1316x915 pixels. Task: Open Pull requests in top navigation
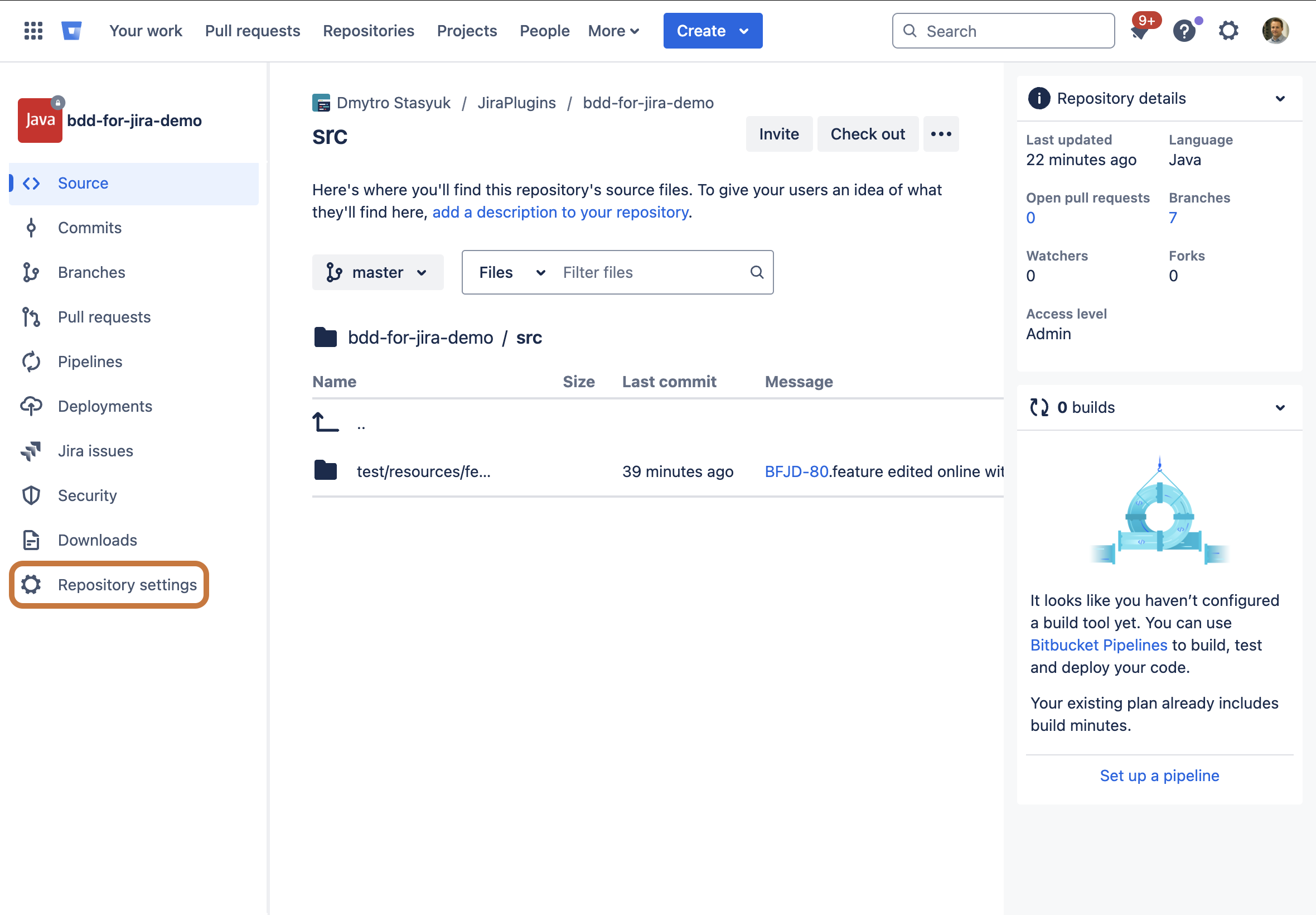tap(253, 31)
